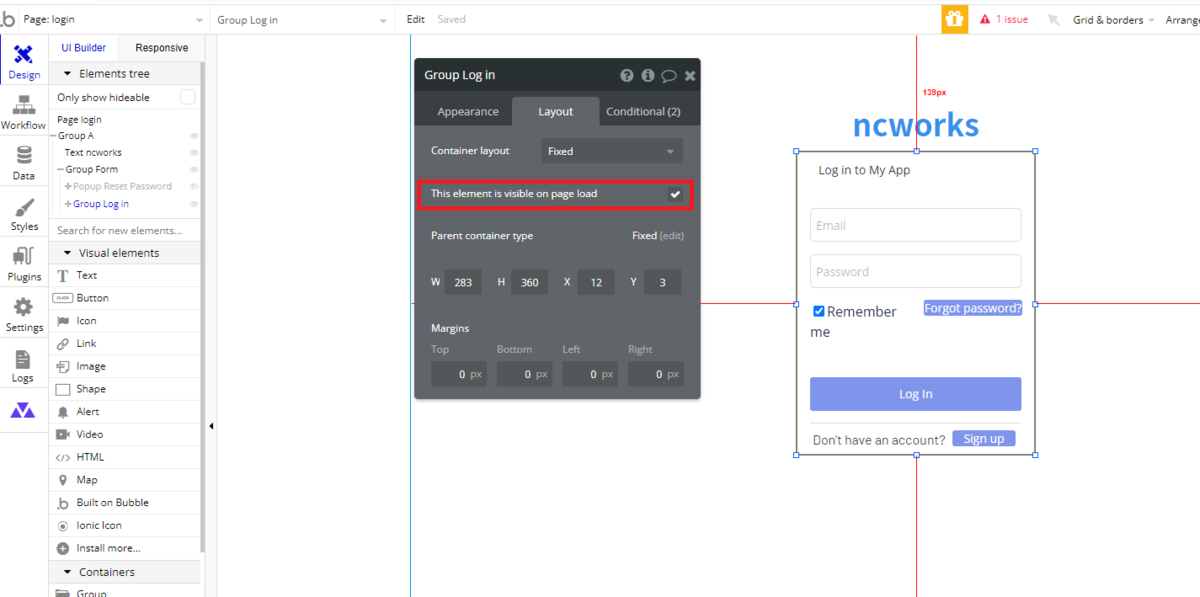
Task: Open the Group Log in element selector dropdown
Action: [x=302, y=20]
